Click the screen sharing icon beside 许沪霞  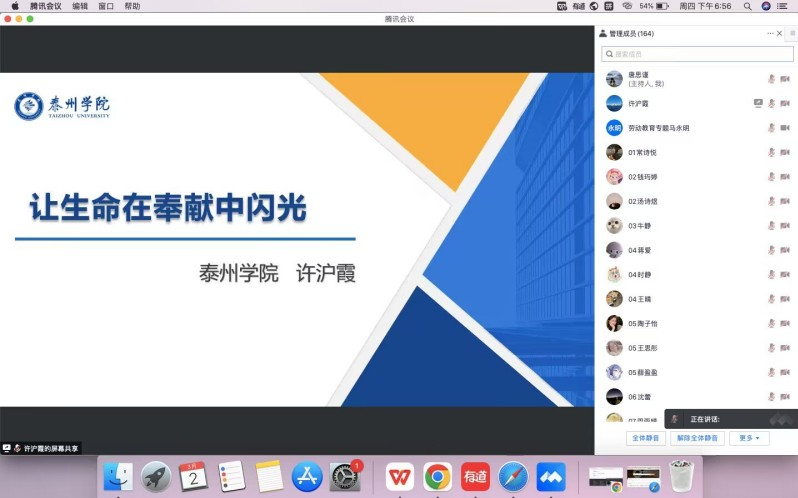coord(758,104)
